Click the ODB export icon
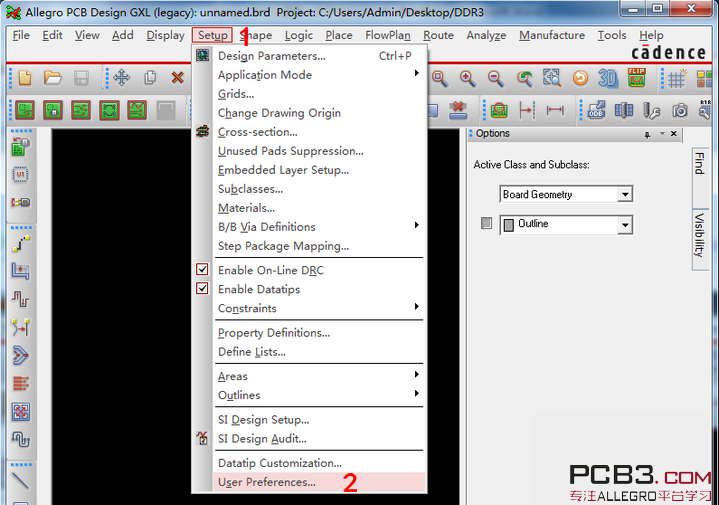Viewport: 719px width, 505px height. click(x=596, y=111)
